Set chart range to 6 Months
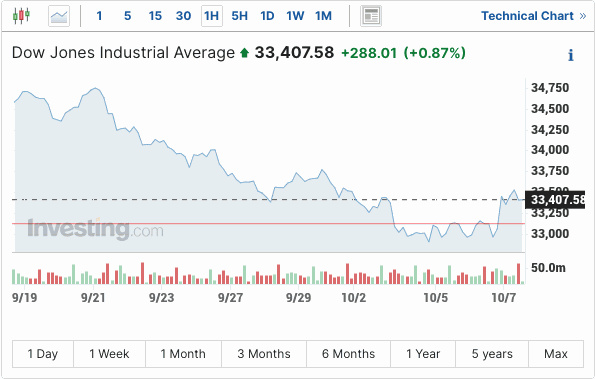595x379 pixels. coord(348,354)
